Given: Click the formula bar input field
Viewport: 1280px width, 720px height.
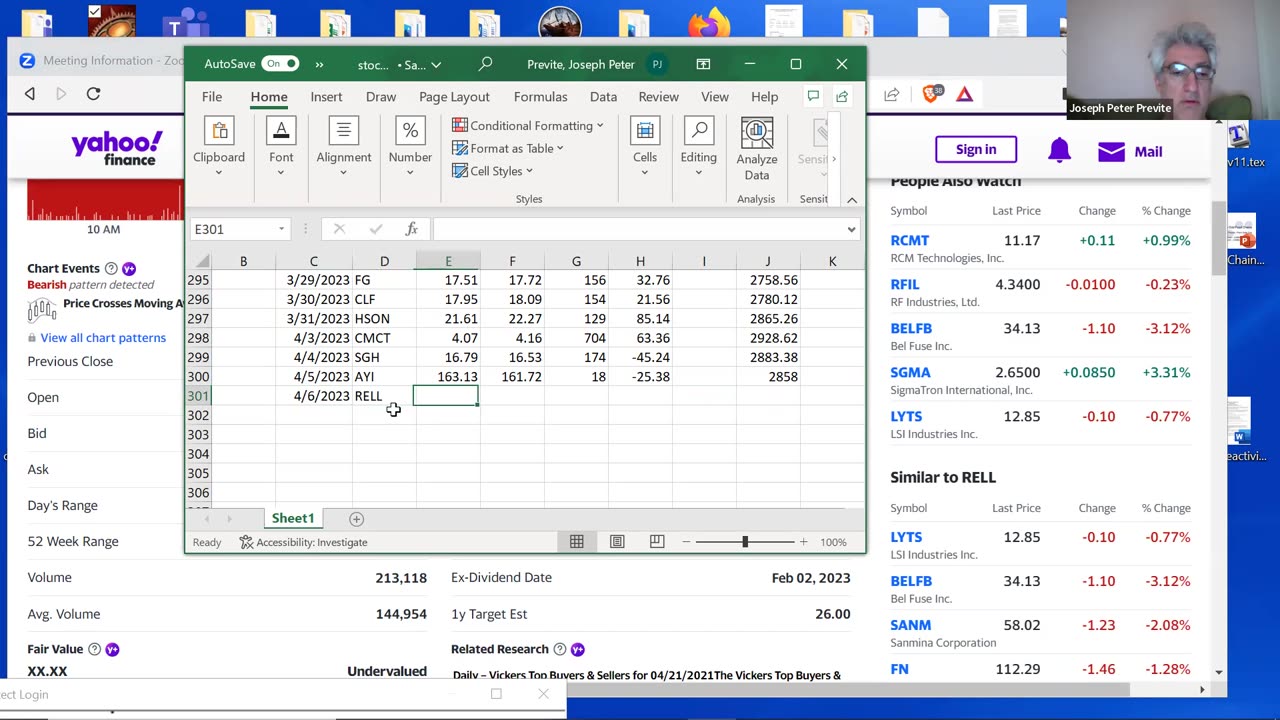Looking at the screenshot, I should pyautogui.click(x=638, y=229).
